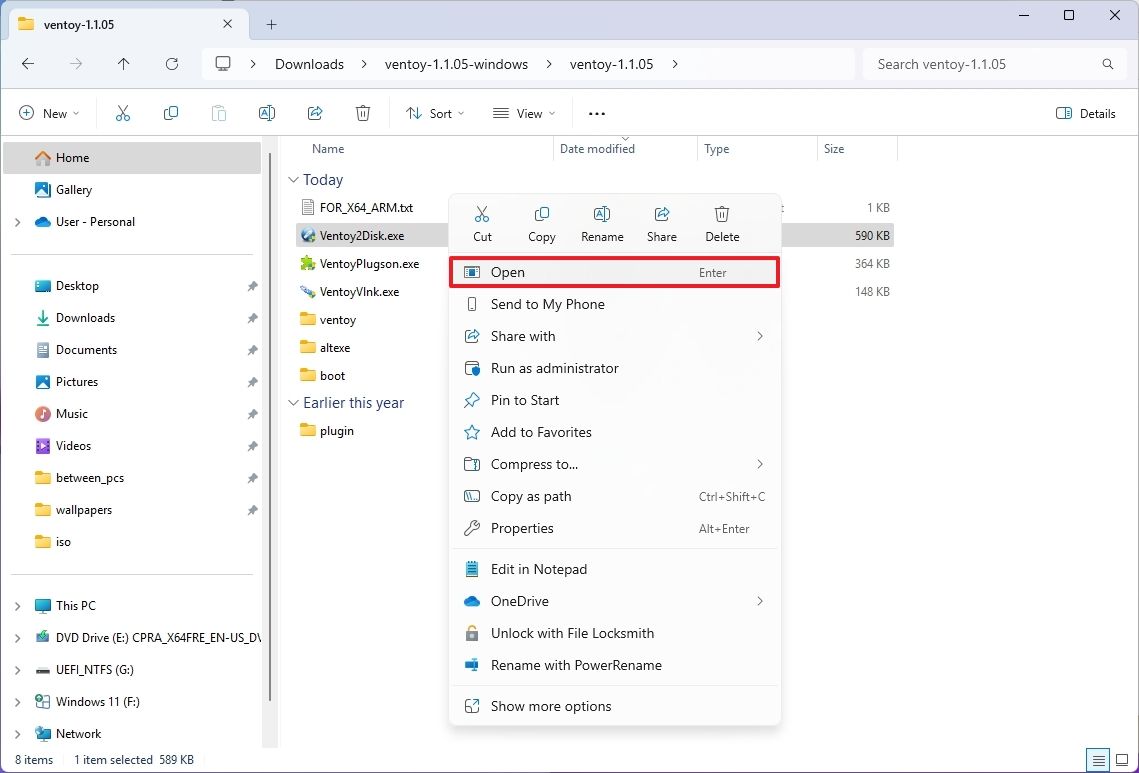Create a new item with the New button
Image resolution: width=1139 pixels, height=773 pixels.
click(48, 113)
